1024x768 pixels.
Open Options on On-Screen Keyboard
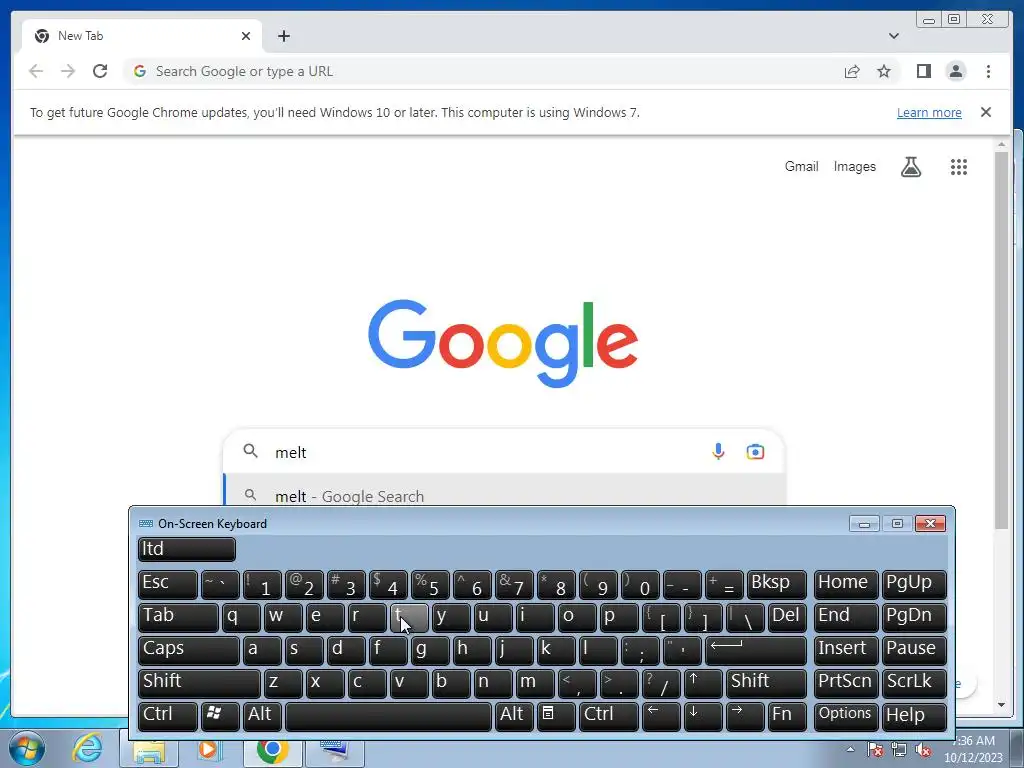tap(845, 716)
